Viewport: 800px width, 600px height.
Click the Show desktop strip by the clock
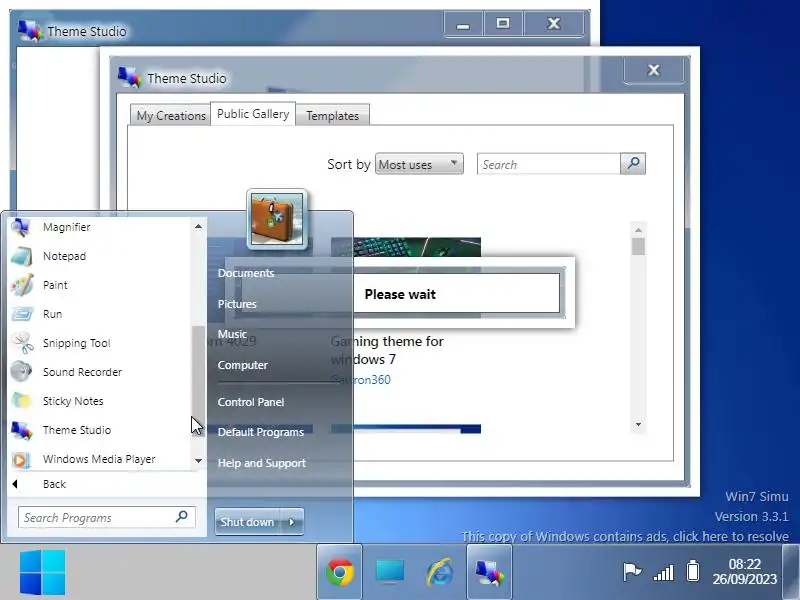pos(791,571)
